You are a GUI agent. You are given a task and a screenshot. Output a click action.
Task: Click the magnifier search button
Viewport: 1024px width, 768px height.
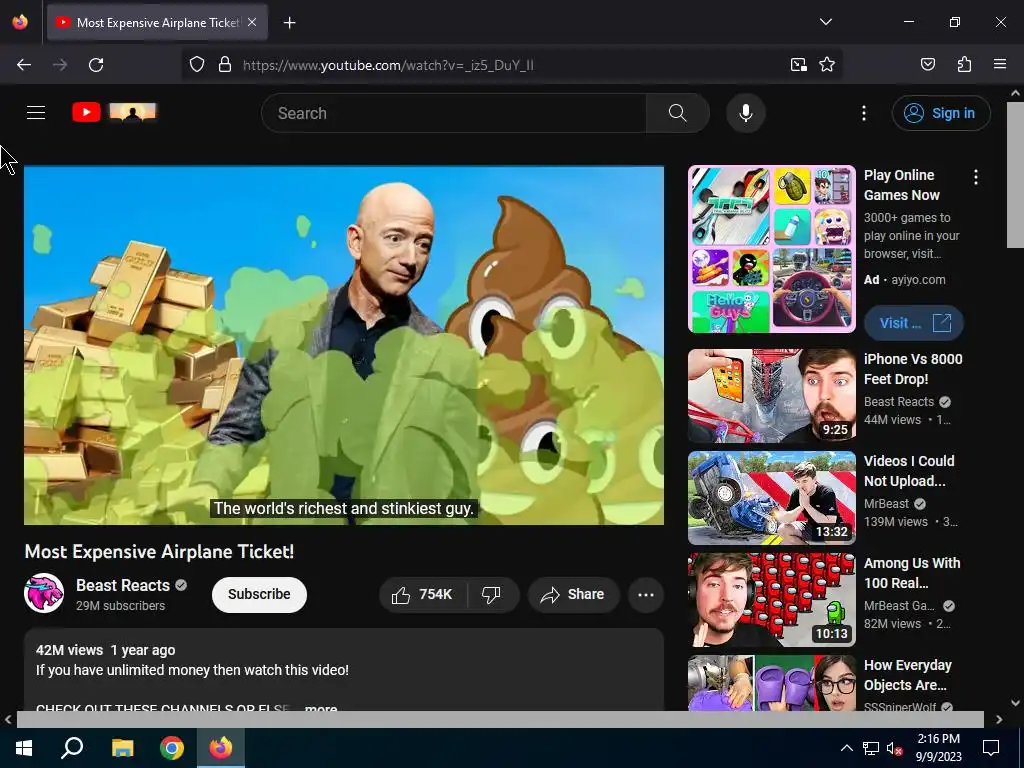[677, 113]
